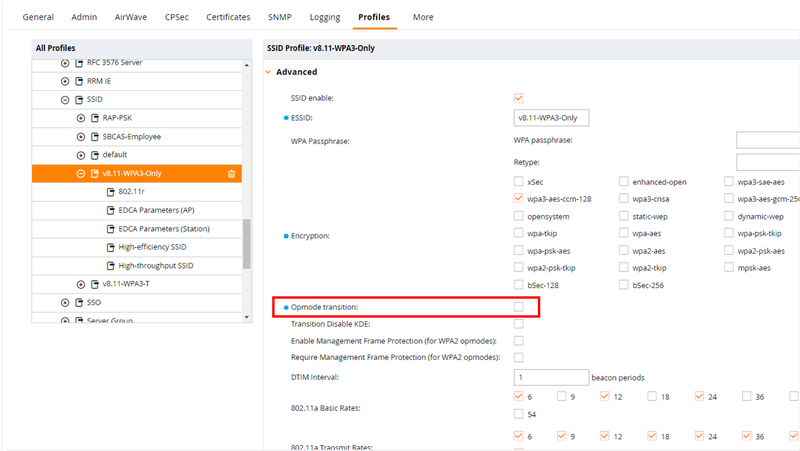
Task: Click the profile icon next to RFC 3576 Server
Action: tap(79, 63)
